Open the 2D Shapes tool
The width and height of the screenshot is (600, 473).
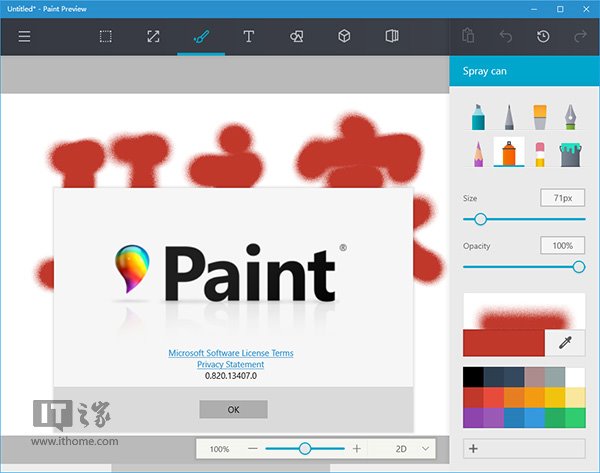pyautogui.click(x=297, y=37)
